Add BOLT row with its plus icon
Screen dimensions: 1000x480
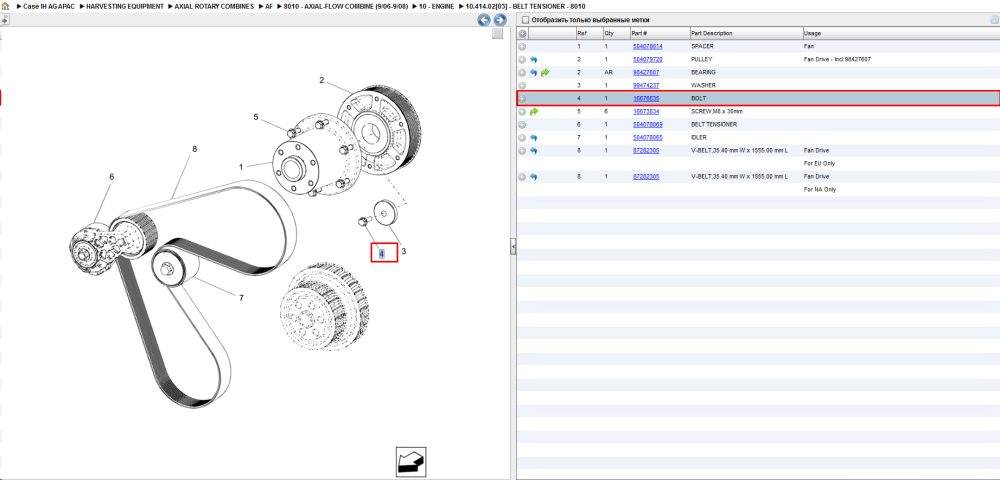[x=522, y=99]
